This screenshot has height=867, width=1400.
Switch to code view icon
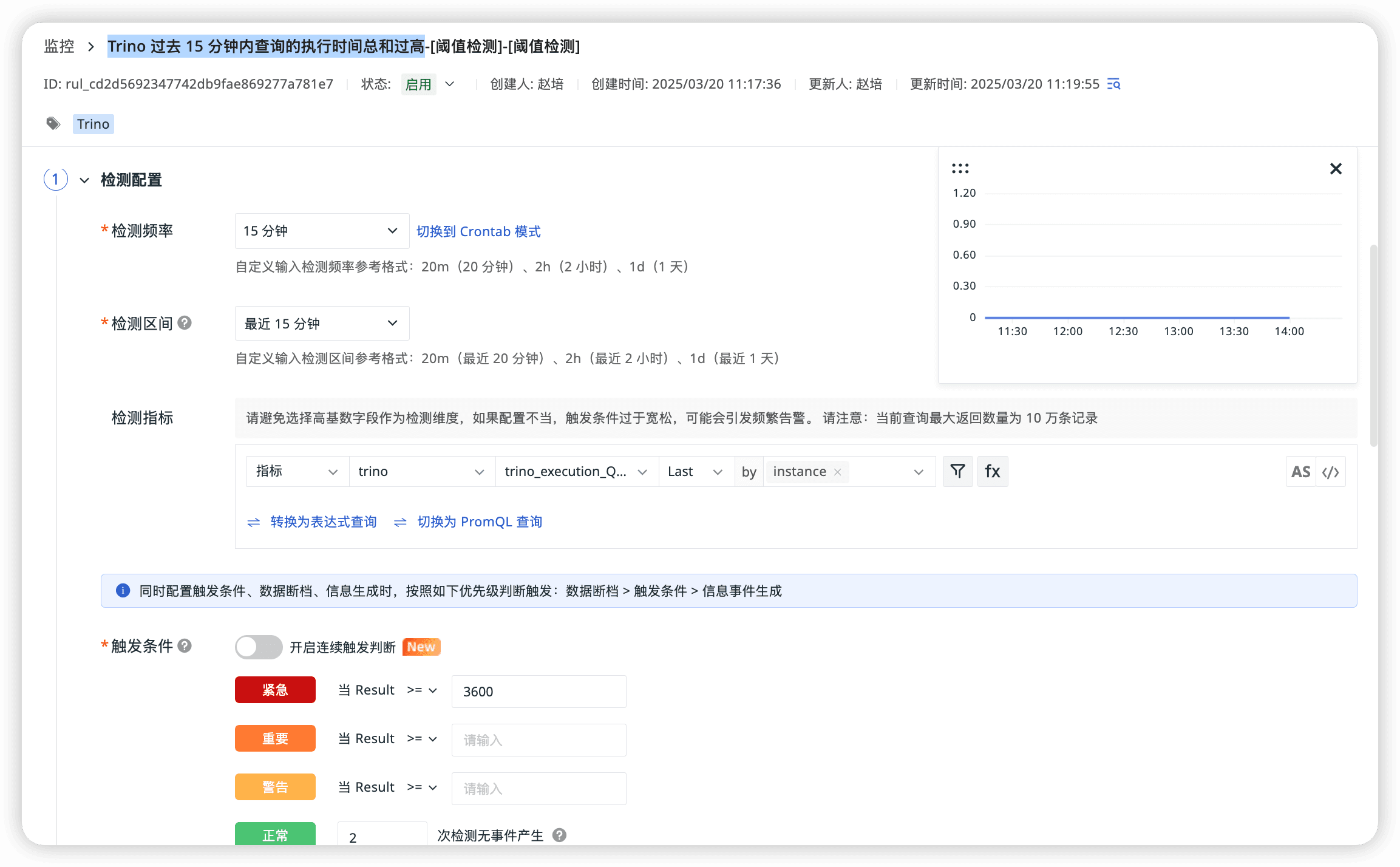(x=1331, y=472)
